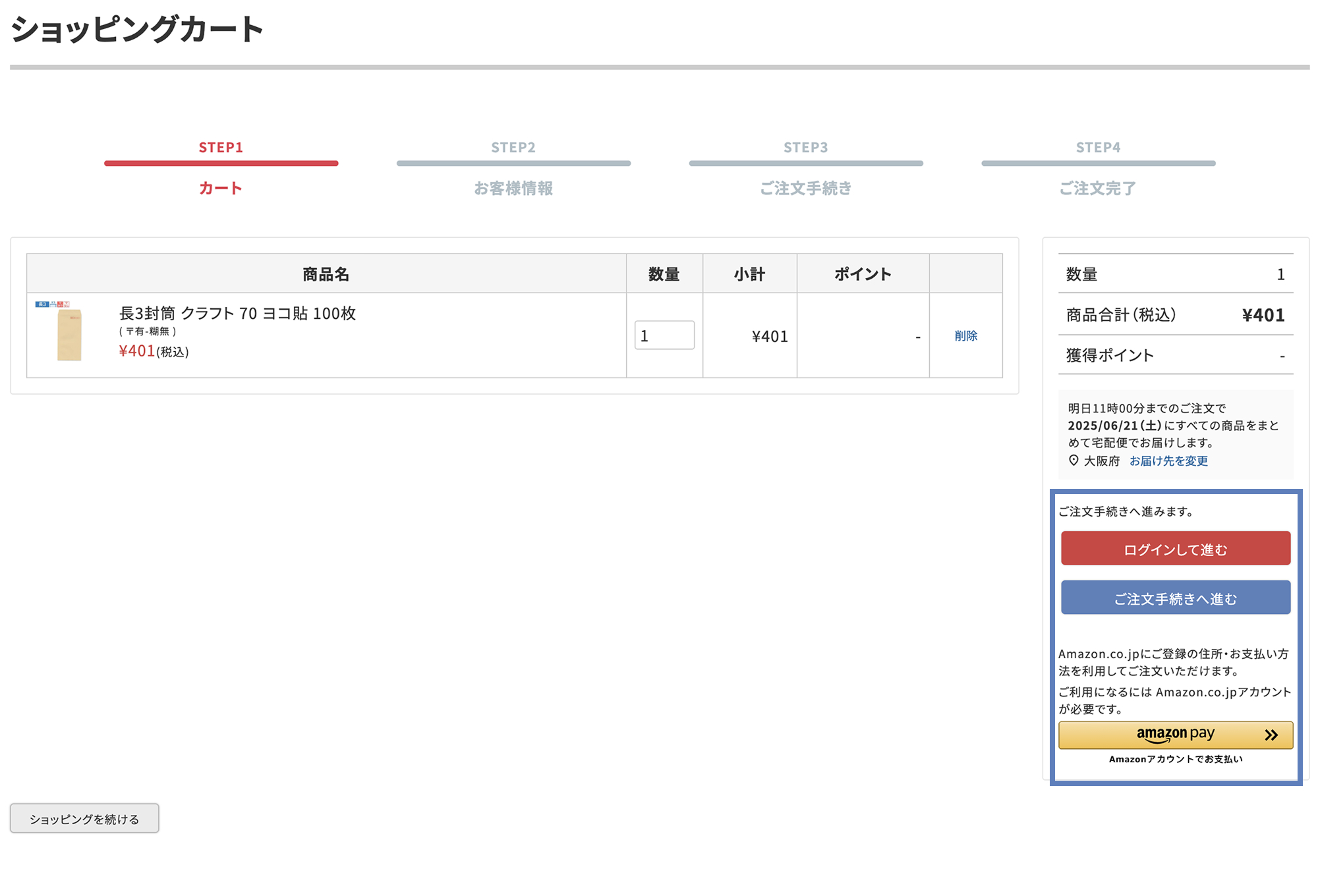Click the Amazon Pay double-arrow icon

1271,735
